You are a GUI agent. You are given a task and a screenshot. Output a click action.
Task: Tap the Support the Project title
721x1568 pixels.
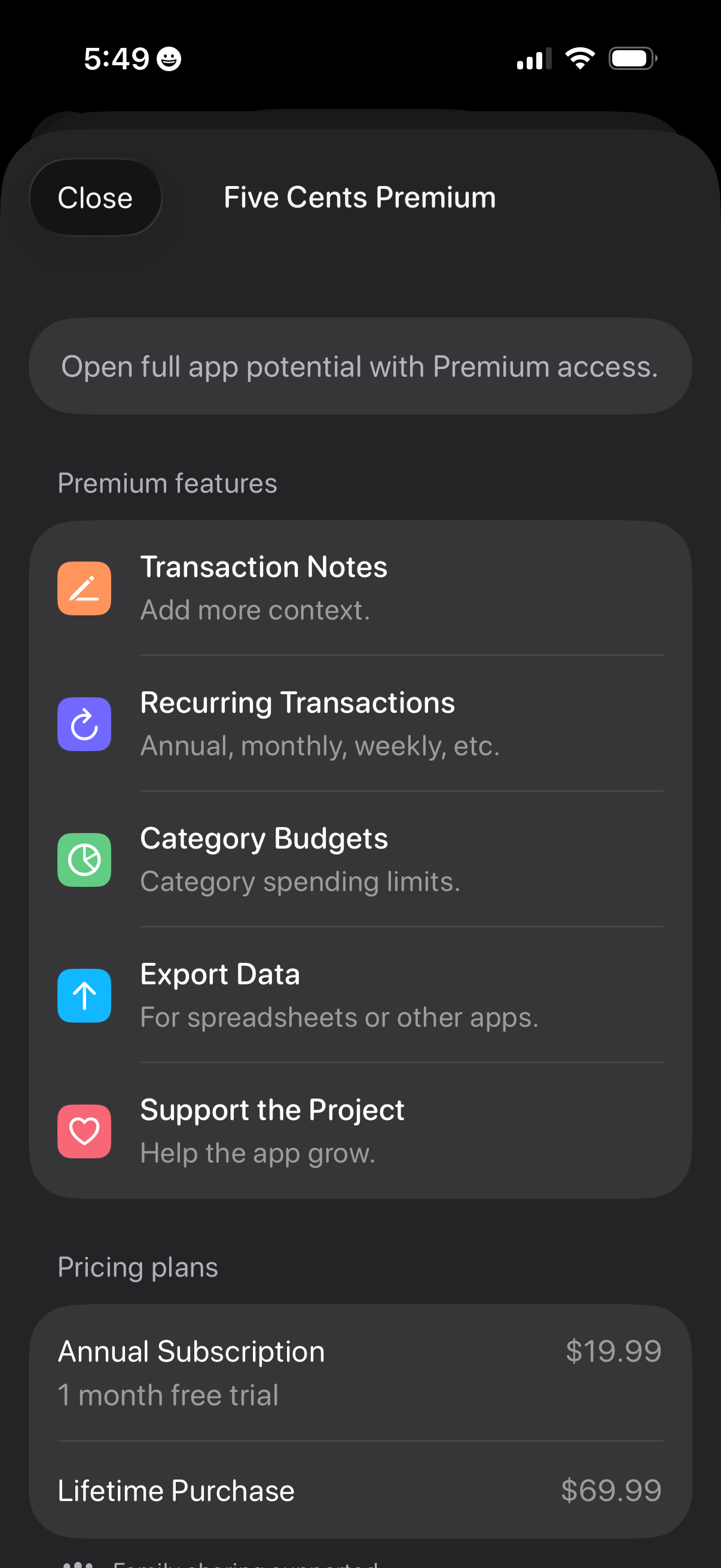(272, 1110)
